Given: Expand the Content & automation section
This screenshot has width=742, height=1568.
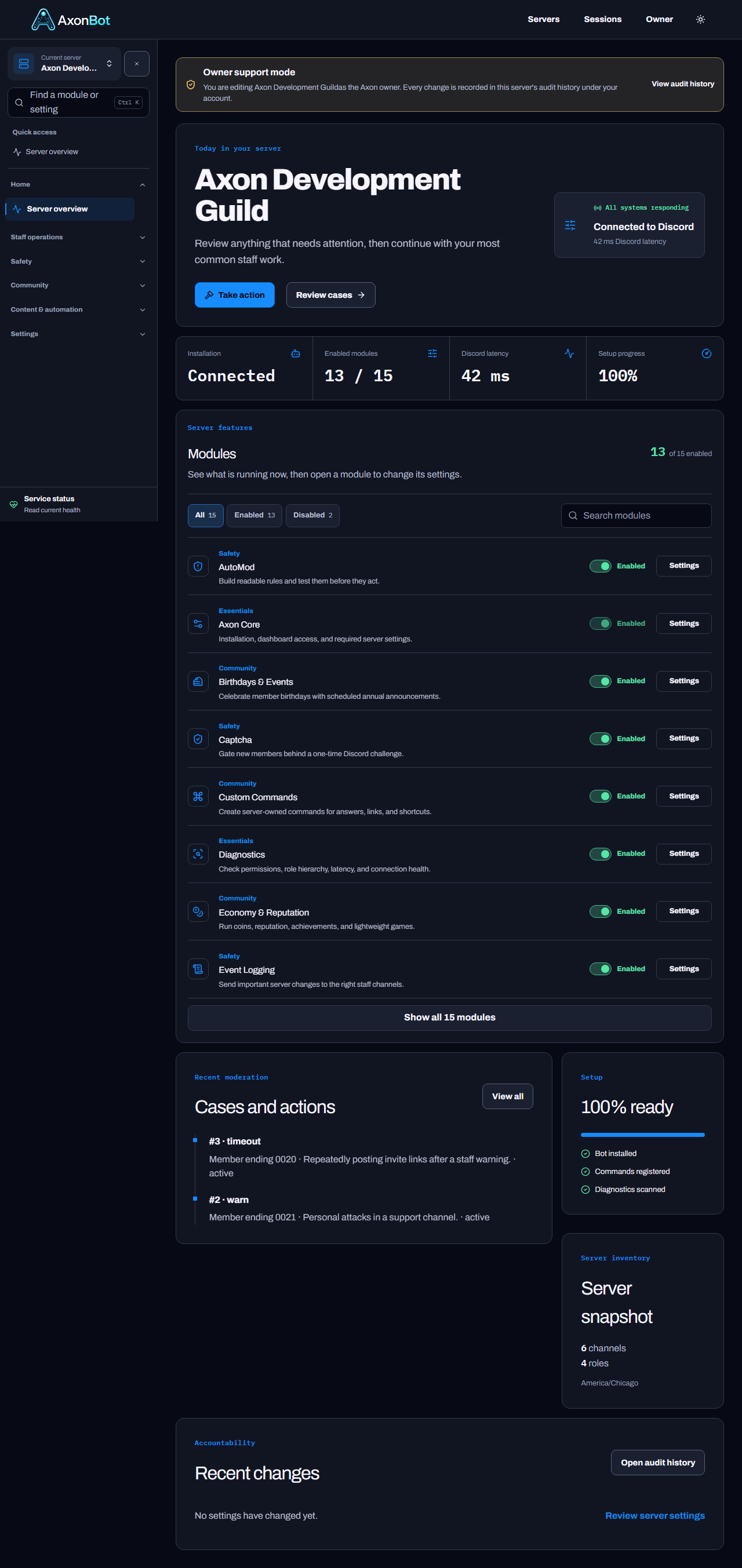Looking at the screenshot, I should pos(78,310).
